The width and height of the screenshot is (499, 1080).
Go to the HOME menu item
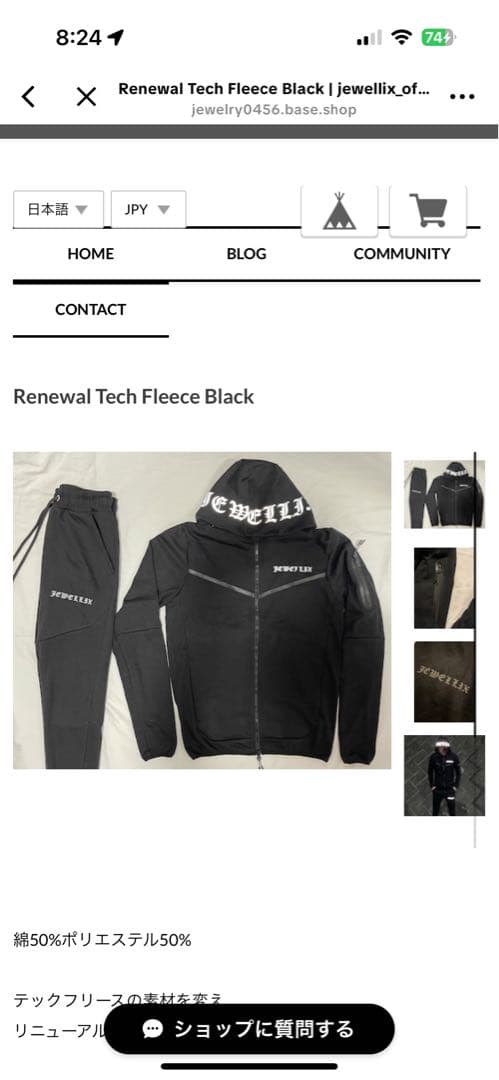click(91, 253)
